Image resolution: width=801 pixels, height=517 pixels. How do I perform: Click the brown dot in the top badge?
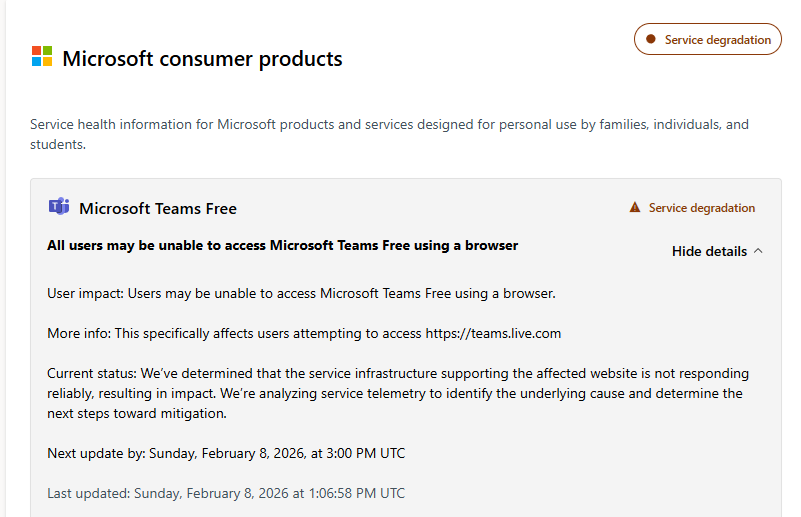tap(651, 39)
